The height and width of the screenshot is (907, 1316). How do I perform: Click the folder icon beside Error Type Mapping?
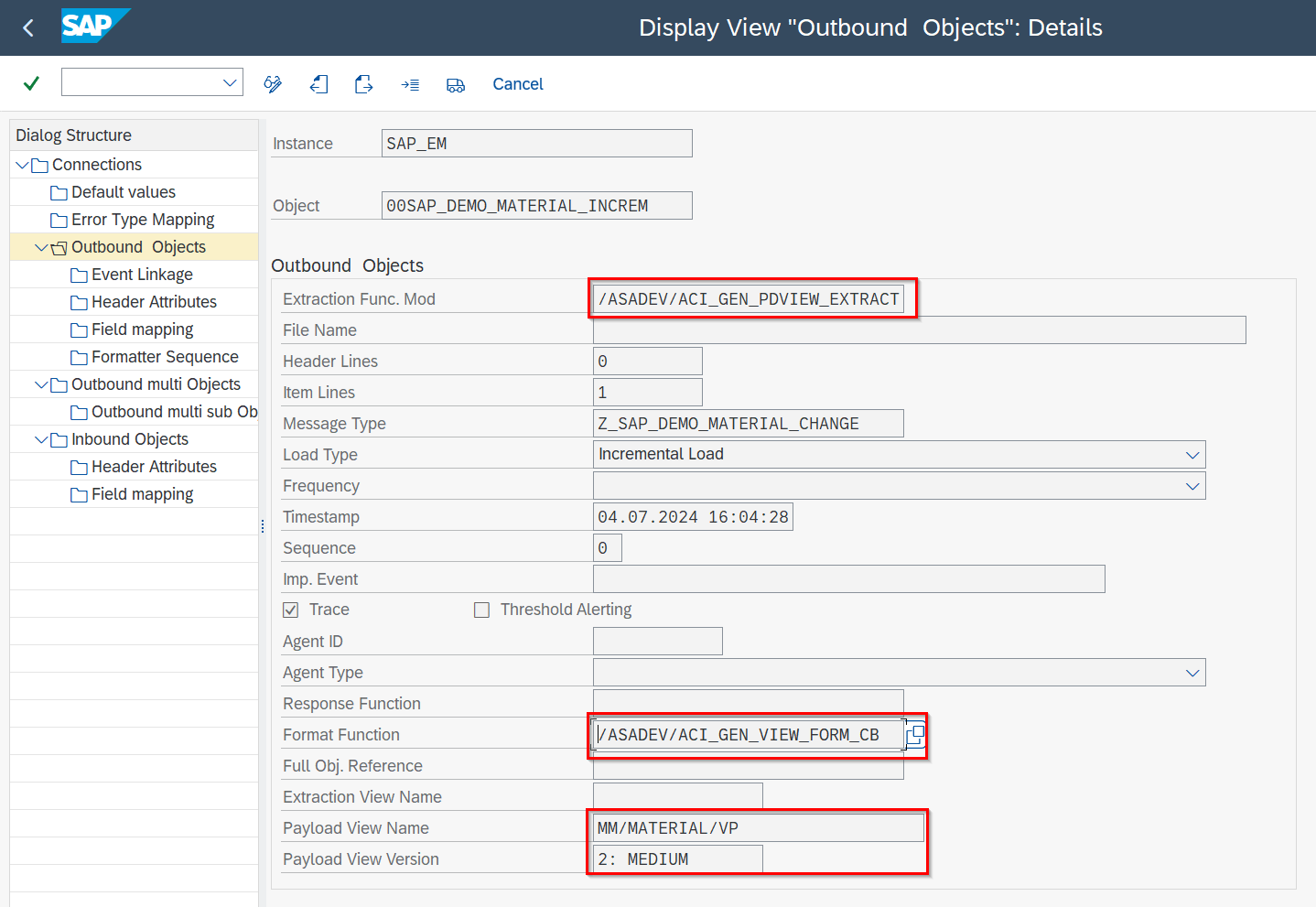click(59, 221)
